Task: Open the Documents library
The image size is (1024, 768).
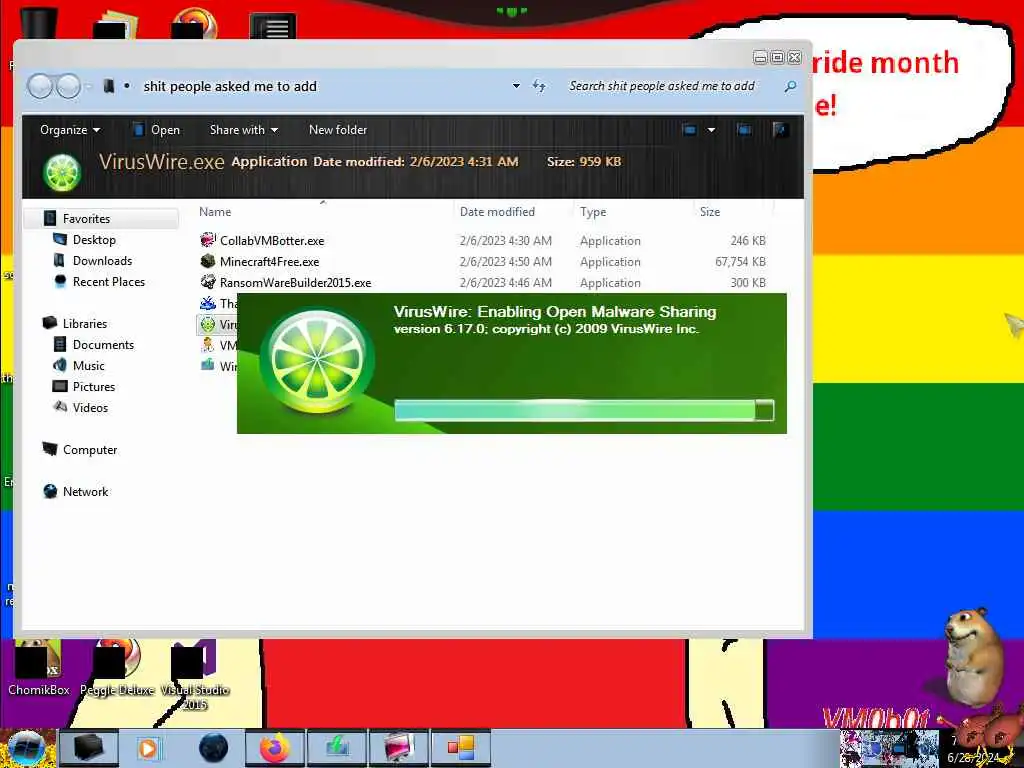Action: [103, 344]
